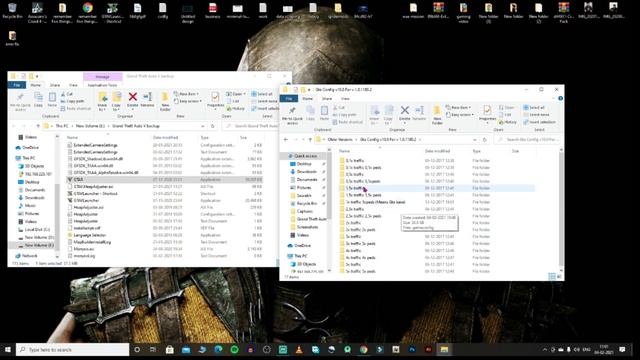
Task: Open Task View on taskbar
Action: click(153, 350)
